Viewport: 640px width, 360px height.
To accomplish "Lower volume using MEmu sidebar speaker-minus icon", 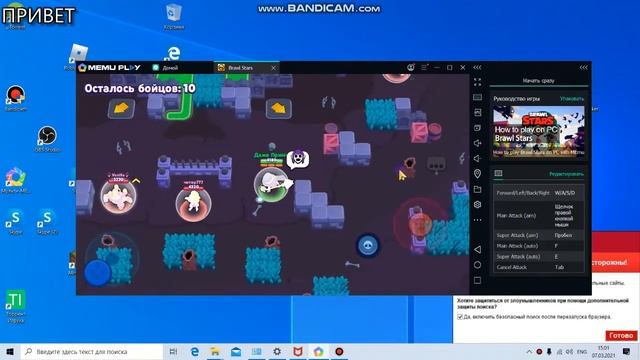I will click(477, 158).
